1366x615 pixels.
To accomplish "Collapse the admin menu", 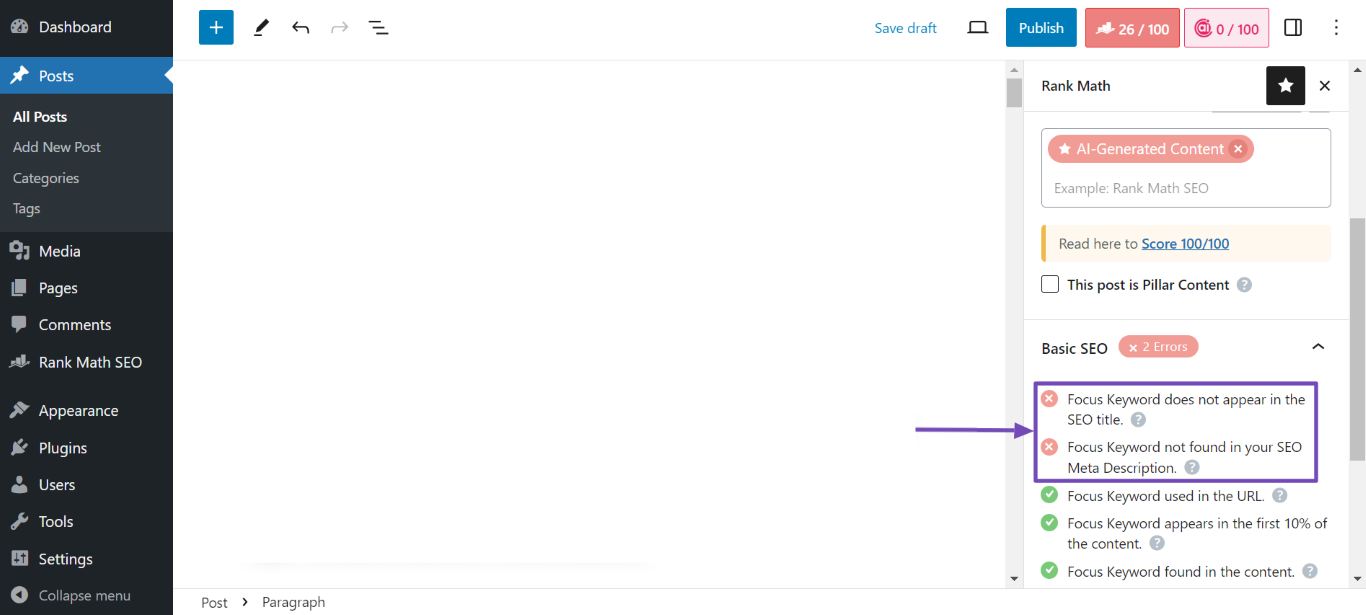I will [86, 596].
